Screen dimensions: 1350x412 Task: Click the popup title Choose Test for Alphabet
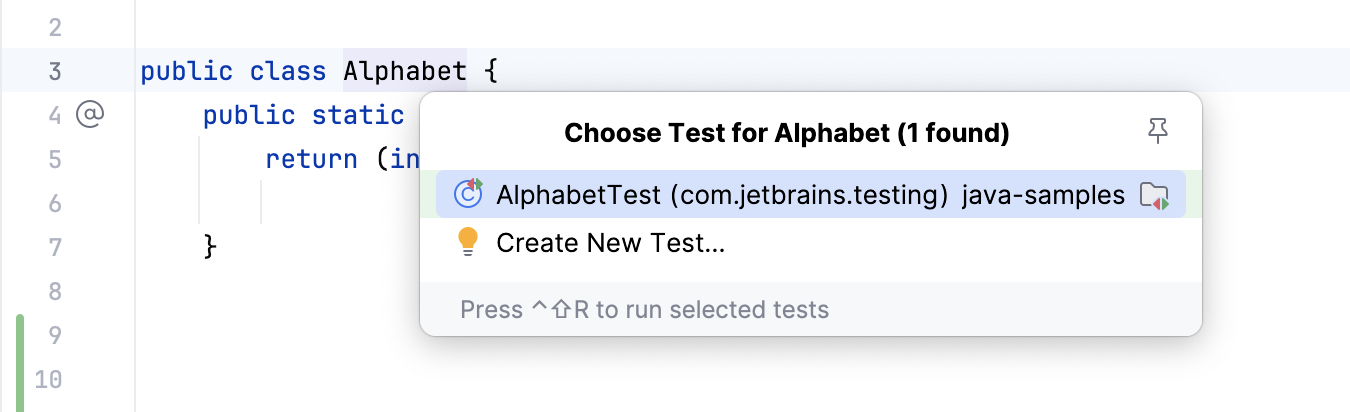[786, 133]
